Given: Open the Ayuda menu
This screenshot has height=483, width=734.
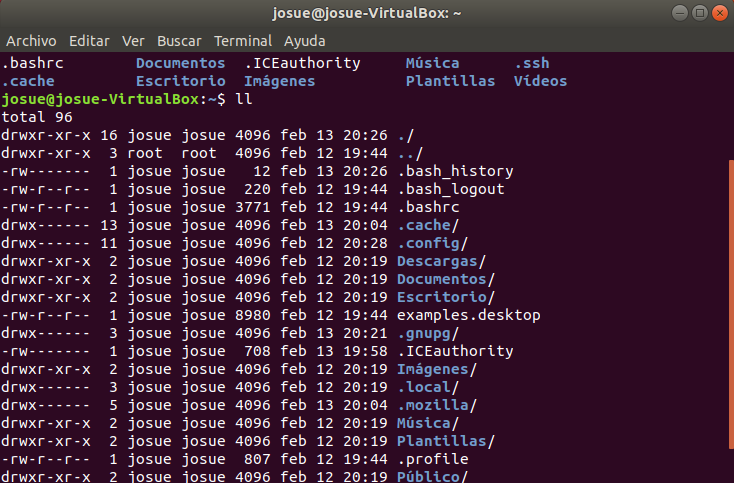Looking at the screenshot, I should click(x=304, y=41).
